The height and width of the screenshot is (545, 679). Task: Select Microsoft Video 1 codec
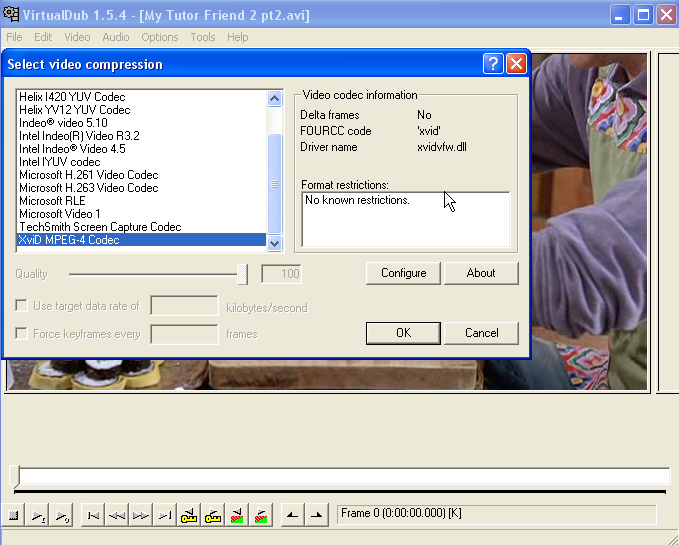60,214
